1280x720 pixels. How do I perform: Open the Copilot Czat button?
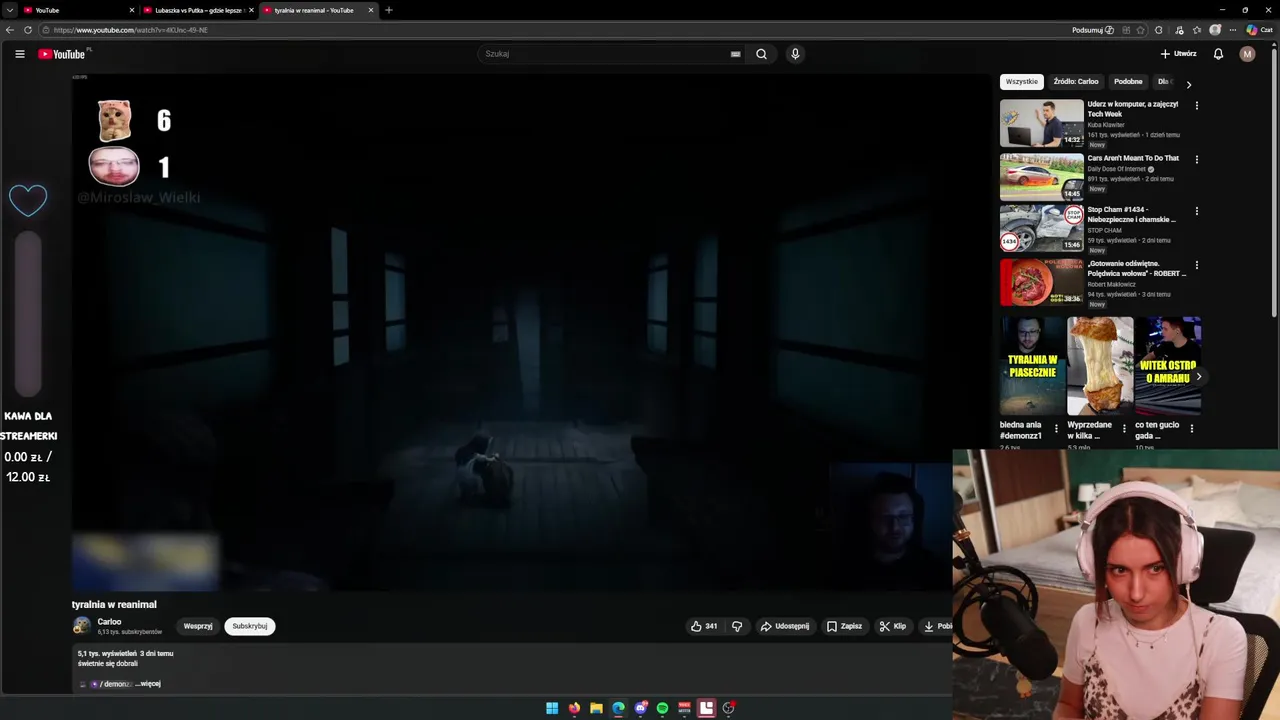[x=1259, y=30]
